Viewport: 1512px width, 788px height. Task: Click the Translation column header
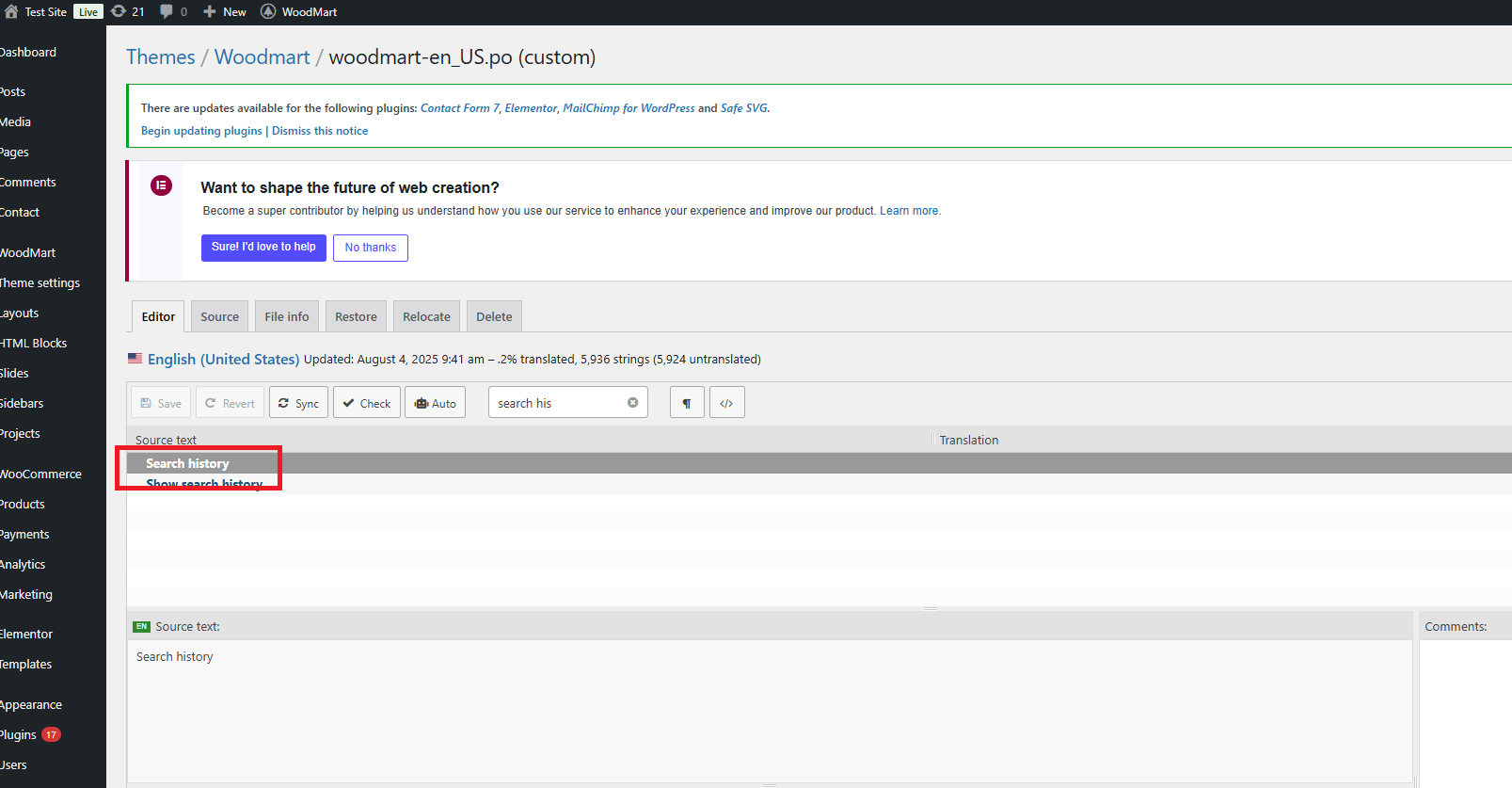[x=969, y=440]
